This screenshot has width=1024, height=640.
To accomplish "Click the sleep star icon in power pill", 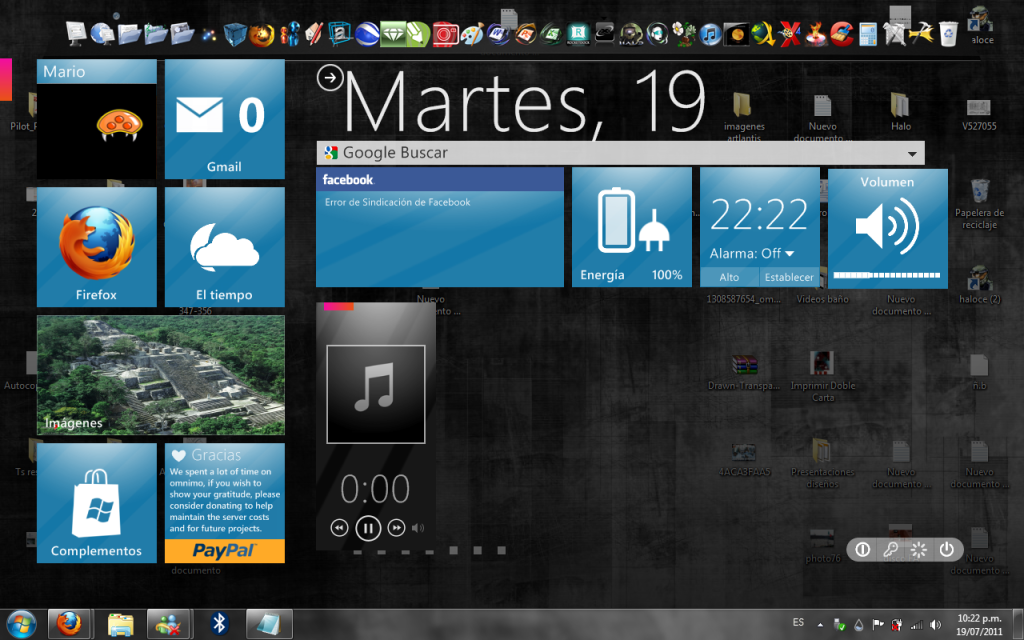I will (x=919, y=549).
